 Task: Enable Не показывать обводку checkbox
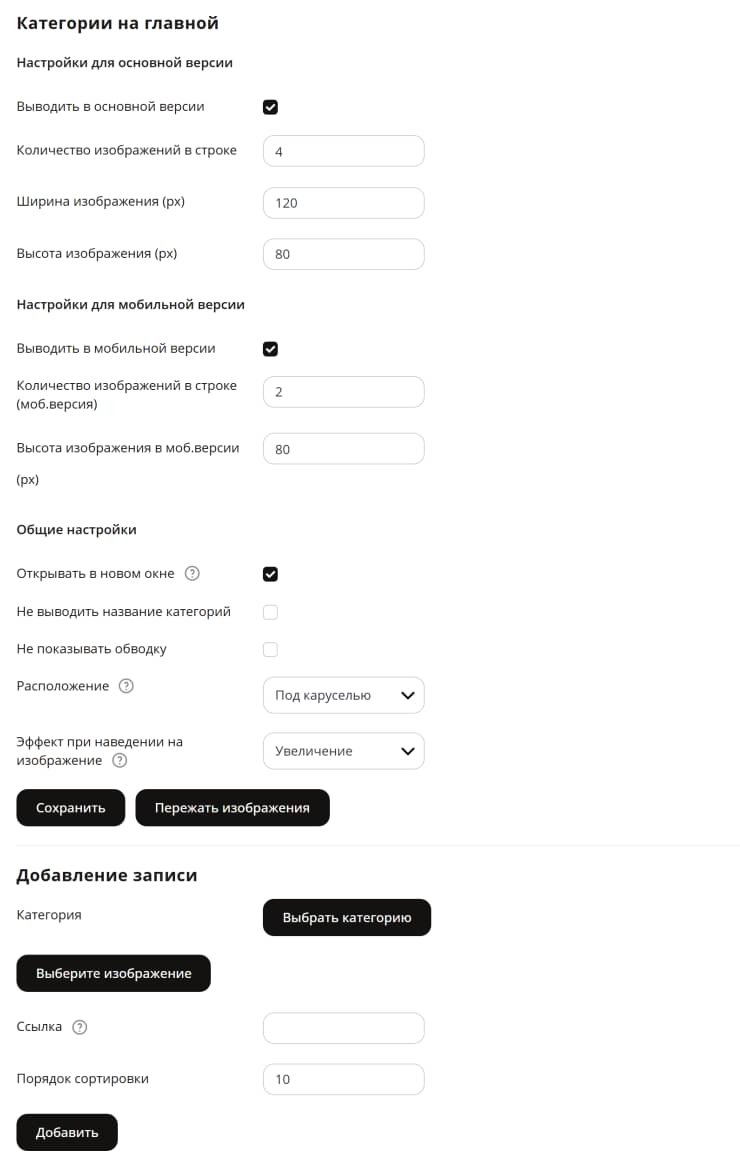(x=270, y=649)
